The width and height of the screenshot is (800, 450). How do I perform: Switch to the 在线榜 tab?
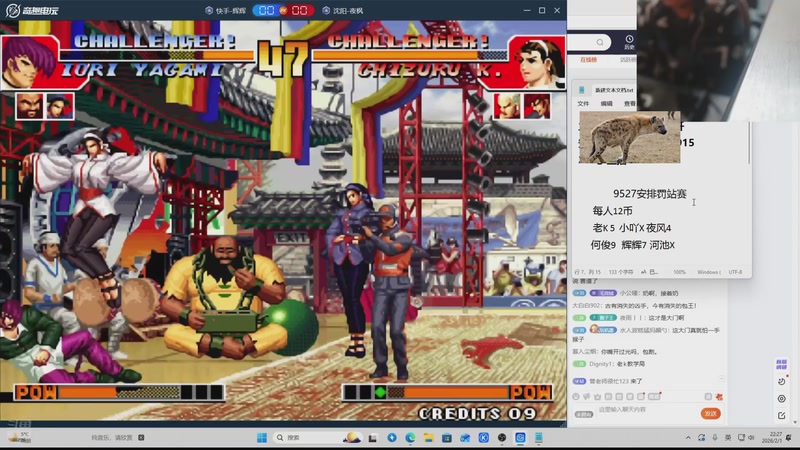coord(588,60)
